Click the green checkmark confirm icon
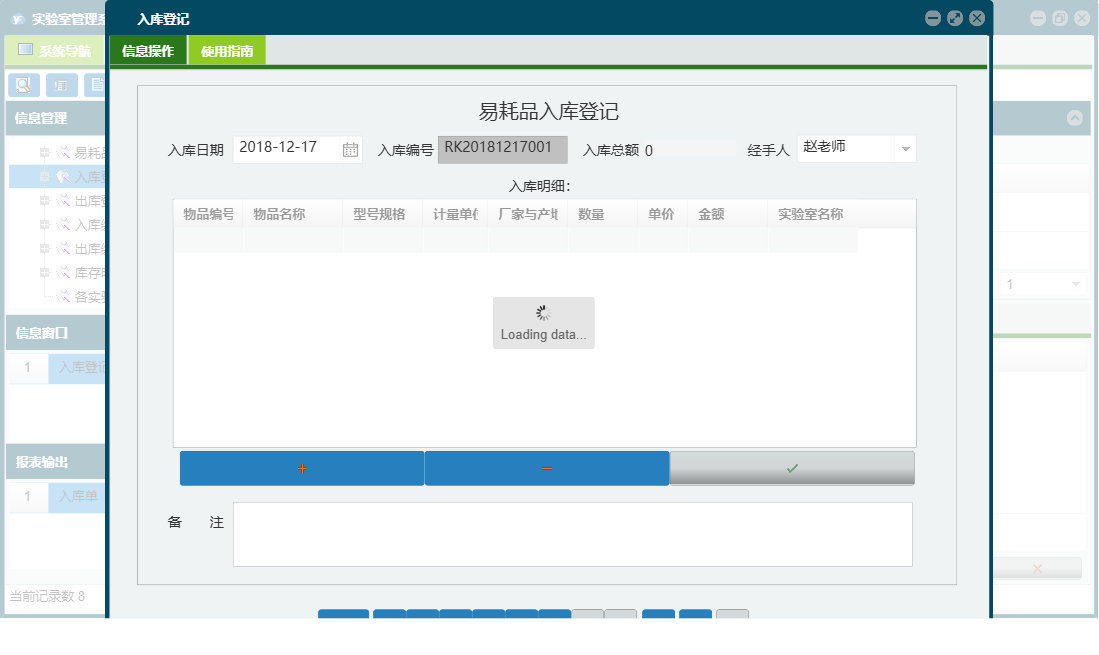The image size is (1099, 655). (791, 467)
